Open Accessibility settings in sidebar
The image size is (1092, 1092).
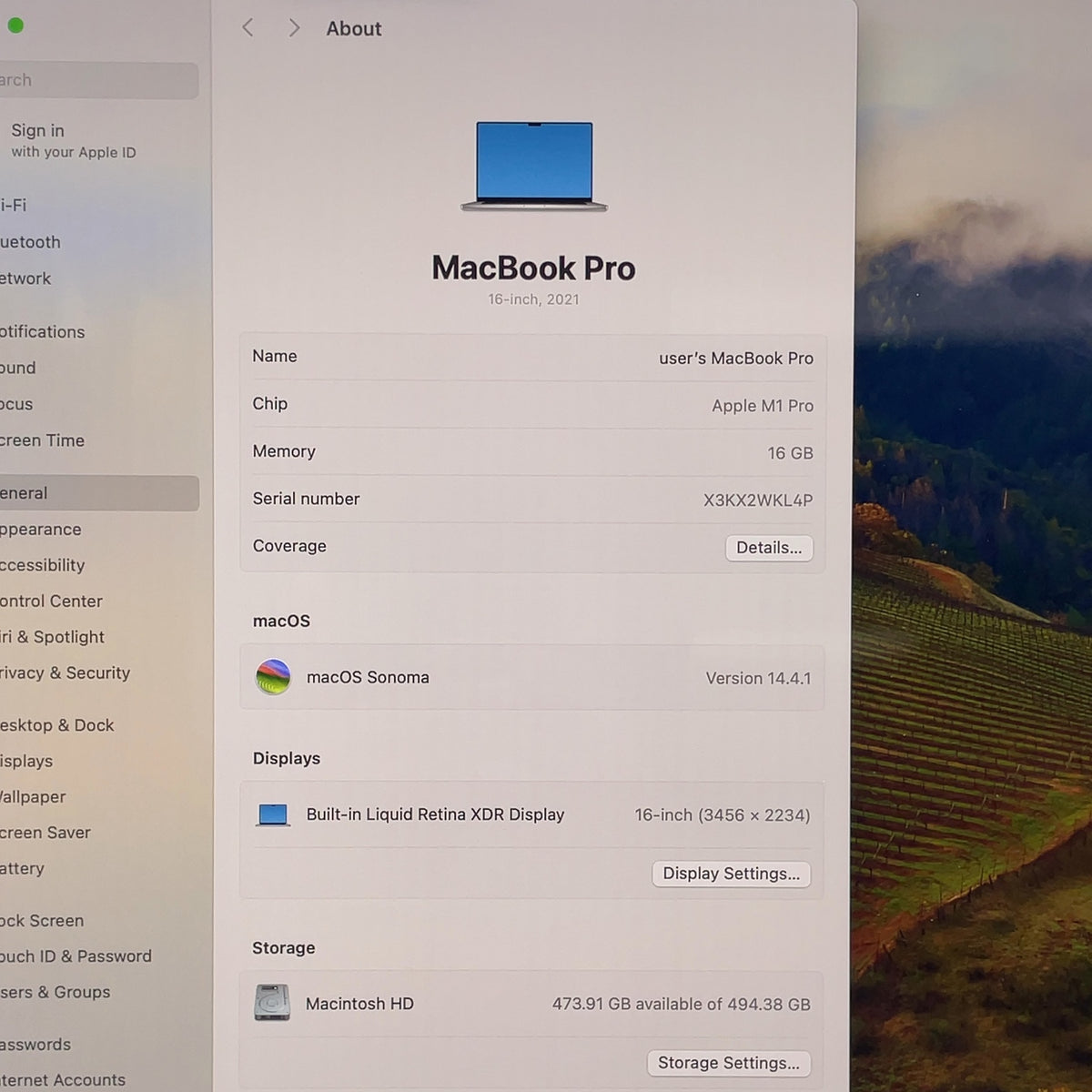(x=98, y=565)
